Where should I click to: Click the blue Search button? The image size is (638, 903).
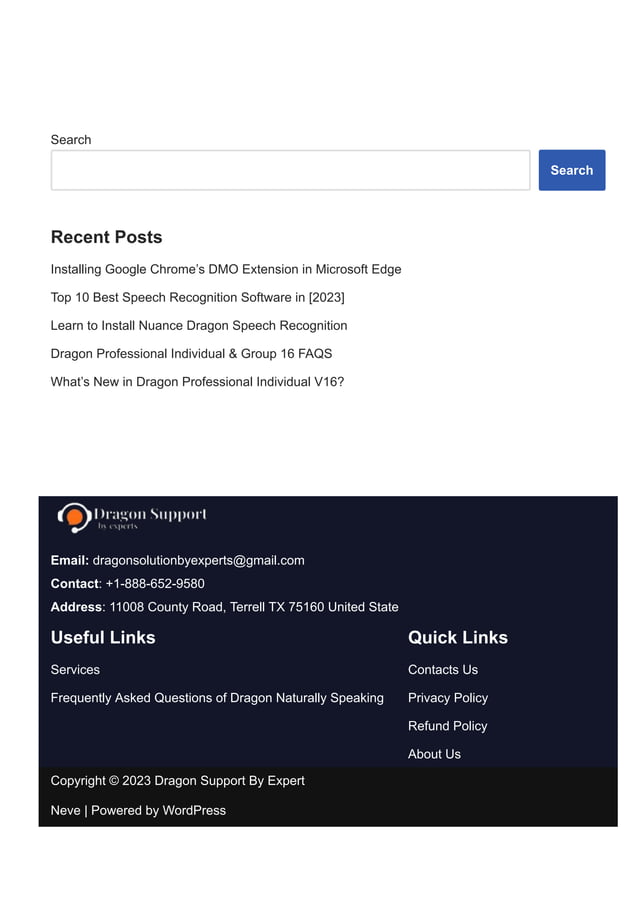[x=571, y=170]
